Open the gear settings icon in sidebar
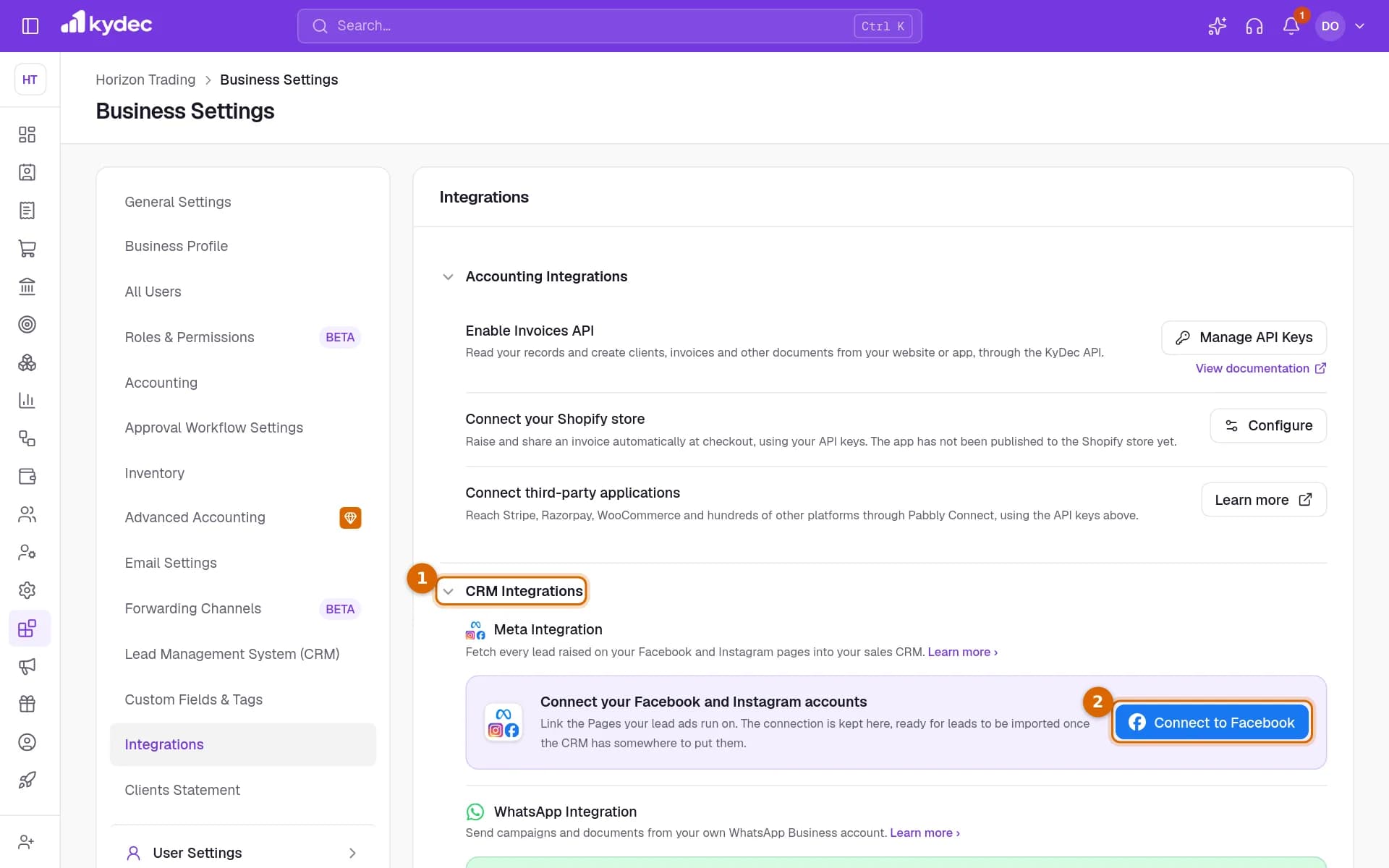This screenshot has height=868, width=1389. click(x=27, y=590)
